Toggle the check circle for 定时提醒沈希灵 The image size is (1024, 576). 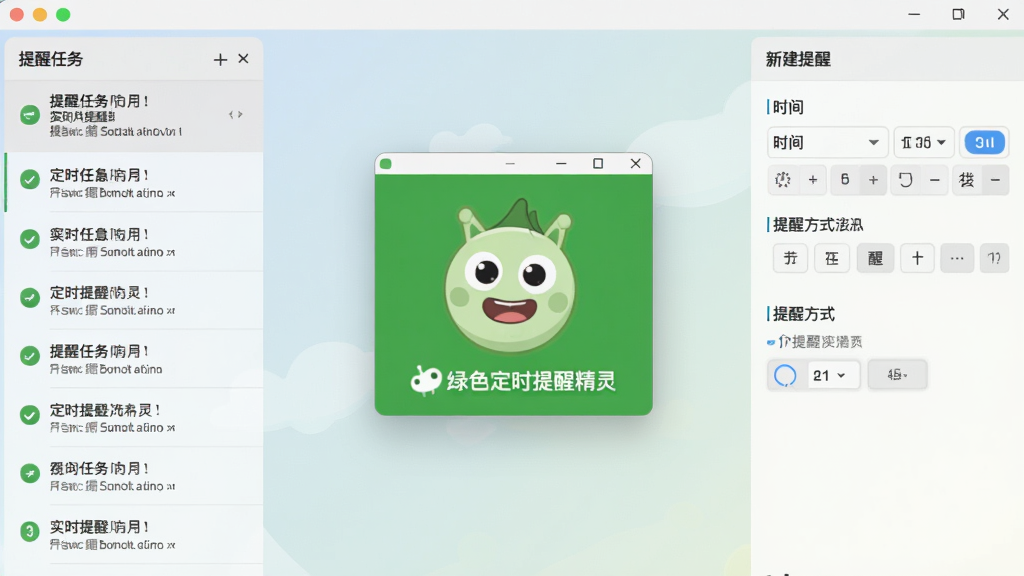pos(29,415)
